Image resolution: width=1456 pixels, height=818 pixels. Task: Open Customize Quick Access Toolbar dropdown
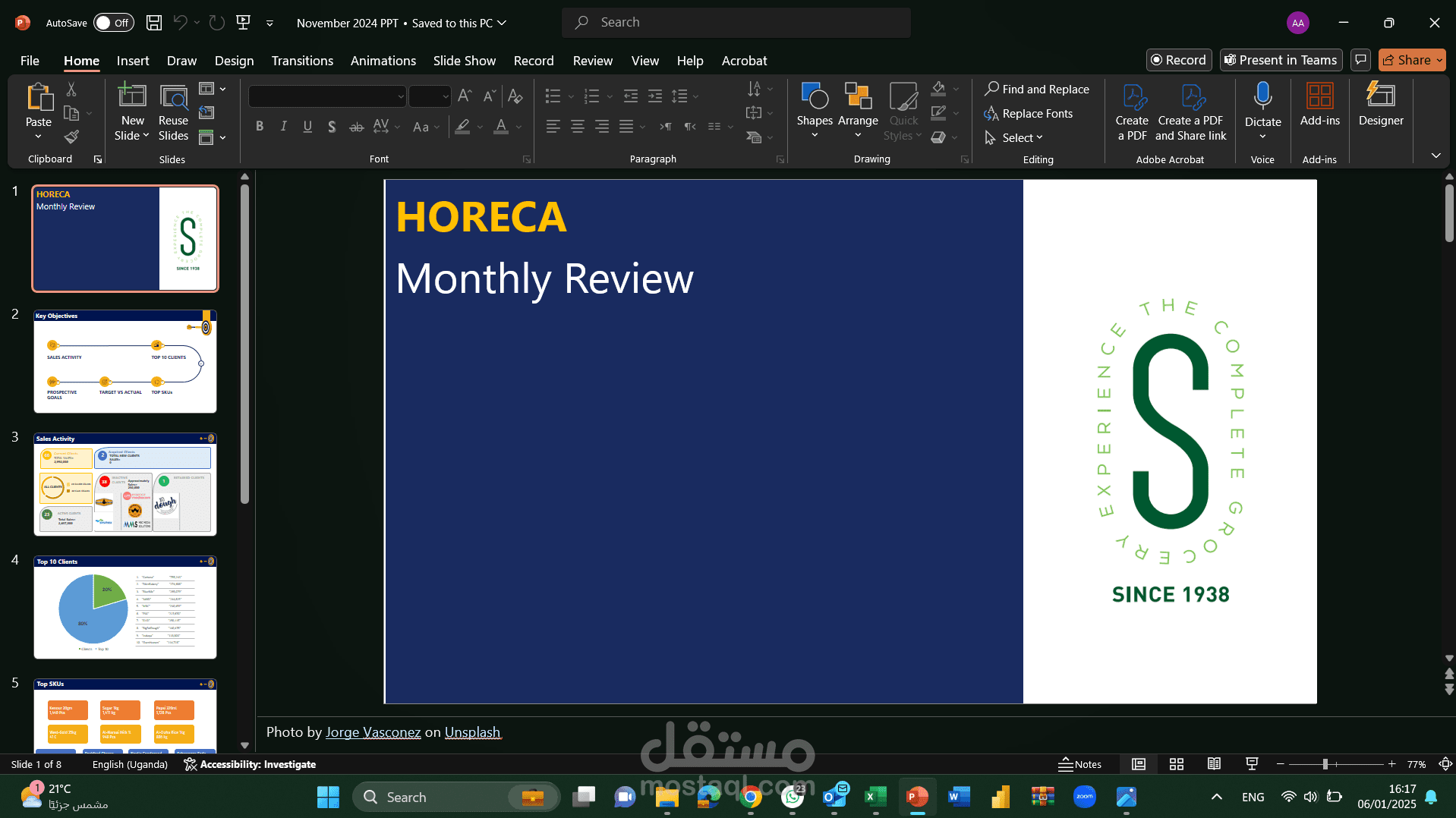[269, 24]
